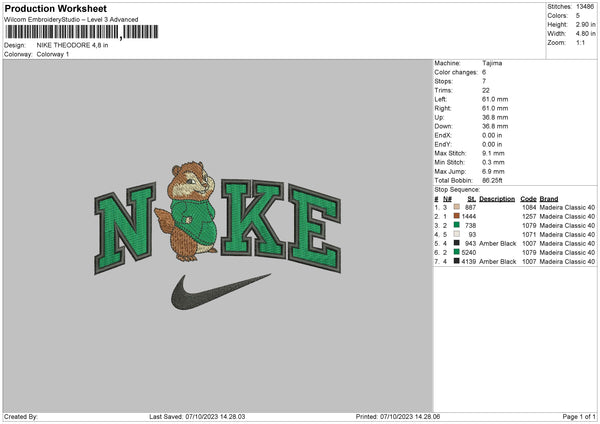
Task: Click the beige thread swatch for stop 1
Action: coord(457,207)
